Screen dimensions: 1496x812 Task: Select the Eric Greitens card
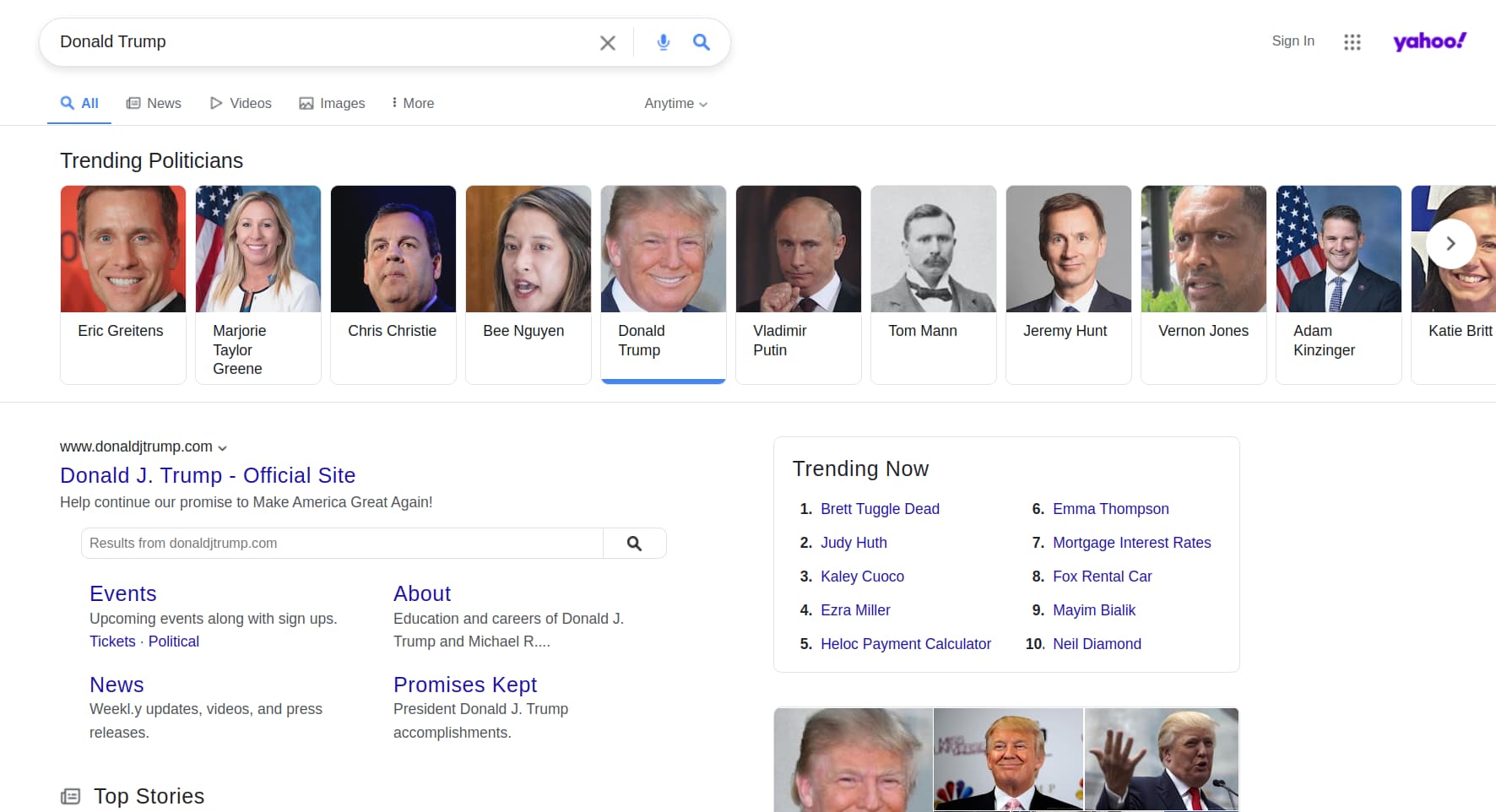123,284
